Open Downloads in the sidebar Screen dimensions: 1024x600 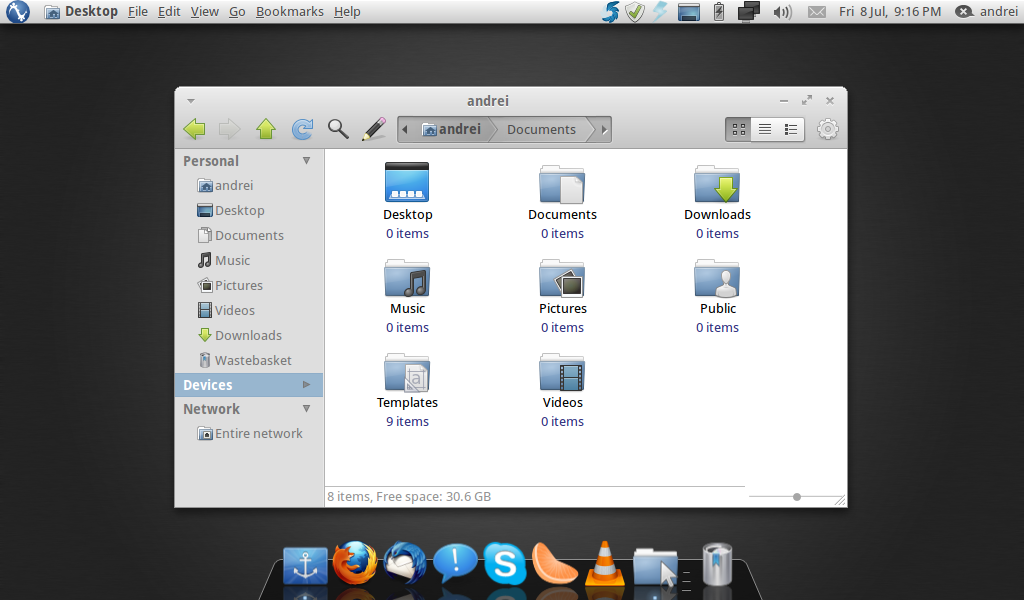(240, 335)
